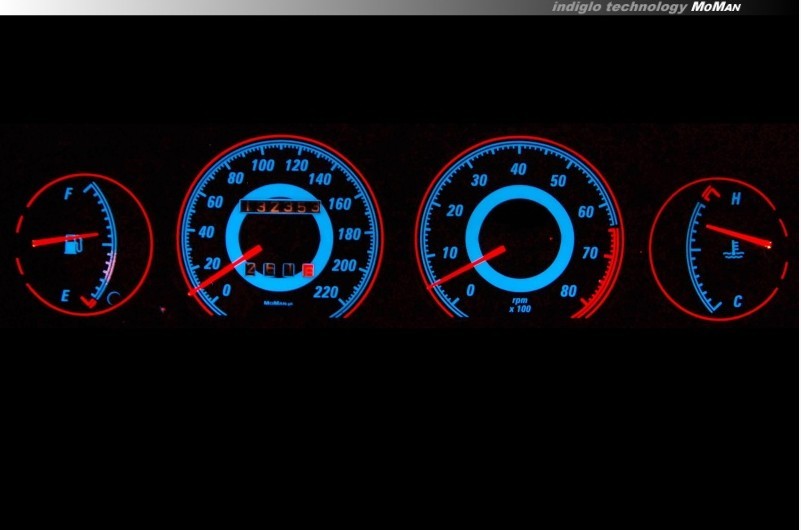This screenshot has height=530, width=801.
Task: Click the C label on temperature gauge
Action: coord(736,301)
